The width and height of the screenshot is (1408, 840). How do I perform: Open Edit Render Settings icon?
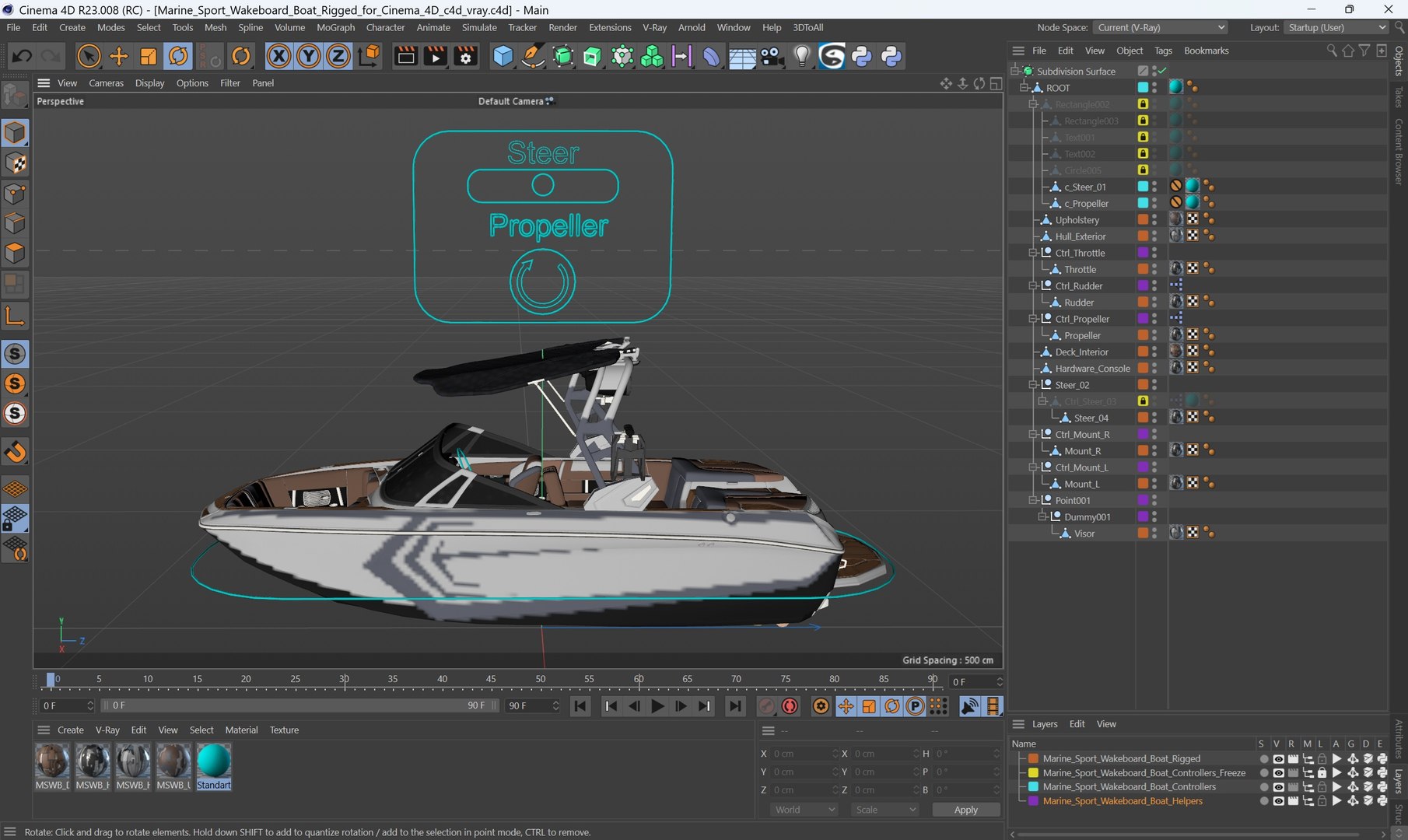click(465, 56)
